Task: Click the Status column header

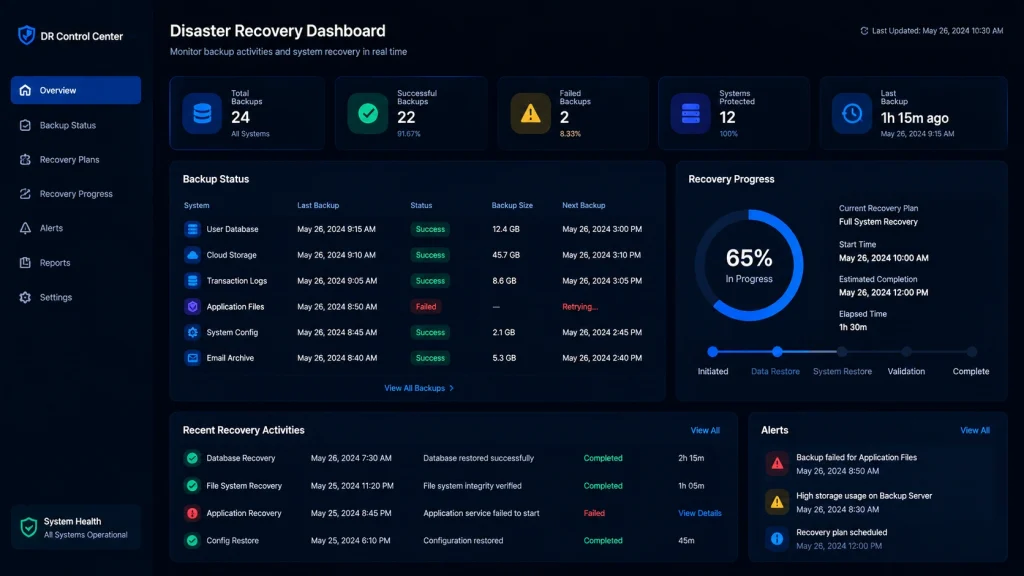Action: 421,205
